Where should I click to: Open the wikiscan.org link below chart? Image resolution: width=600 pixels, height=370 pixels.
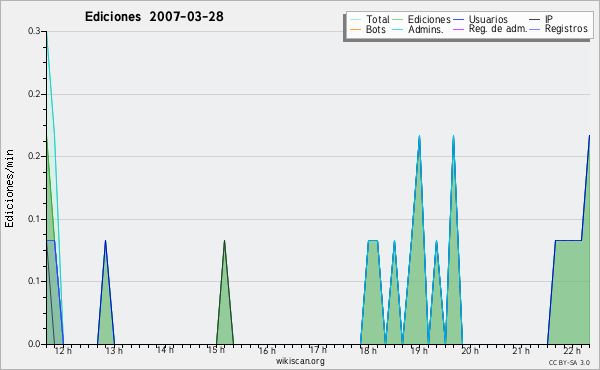(x=300, y=361)
